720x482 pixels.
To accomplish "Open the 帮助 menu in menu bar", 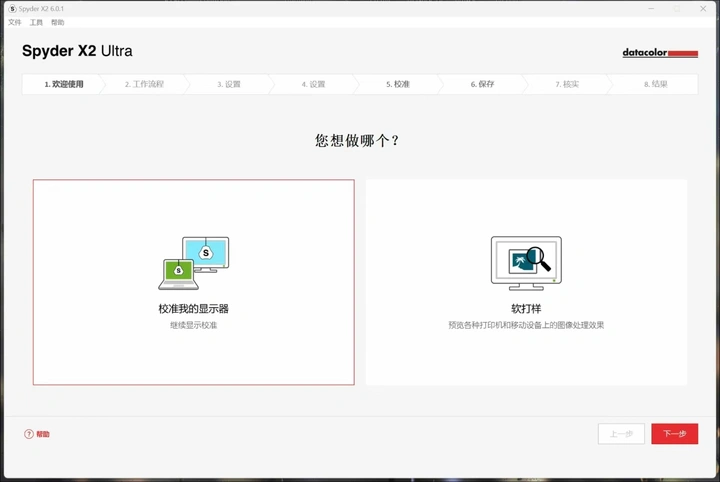I will pyautogui.click(x=58, y=22).
